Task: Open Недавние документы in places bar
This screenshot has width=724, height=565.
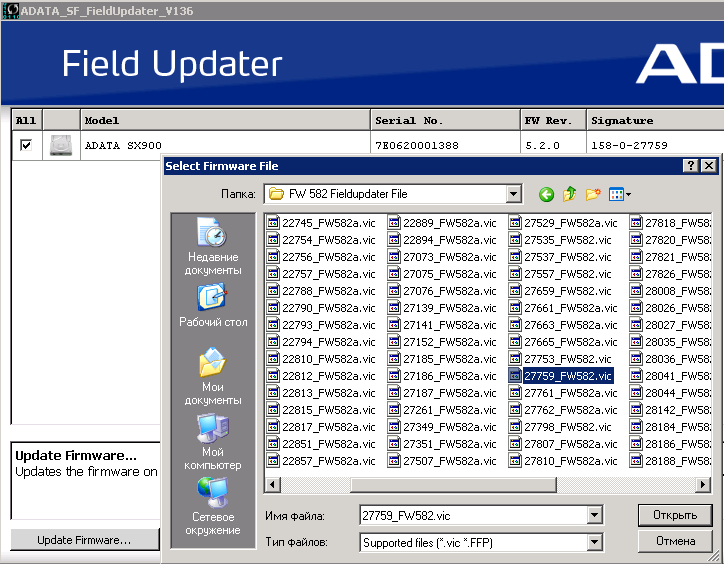Action: 213,247
